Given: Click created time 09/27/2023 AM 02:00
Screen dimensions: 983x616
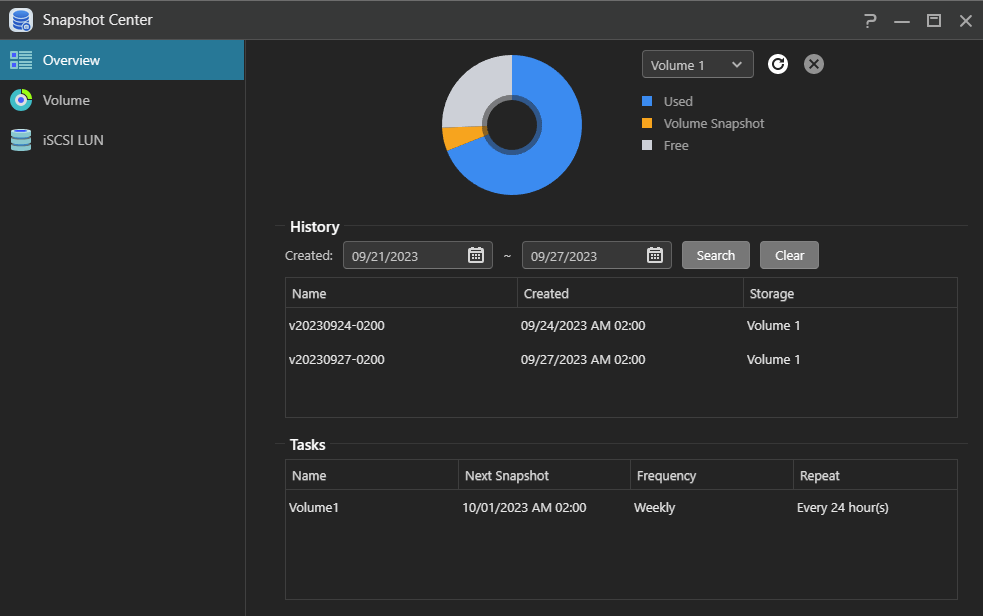Looking at the screenshot, I should tap(583, 360).
